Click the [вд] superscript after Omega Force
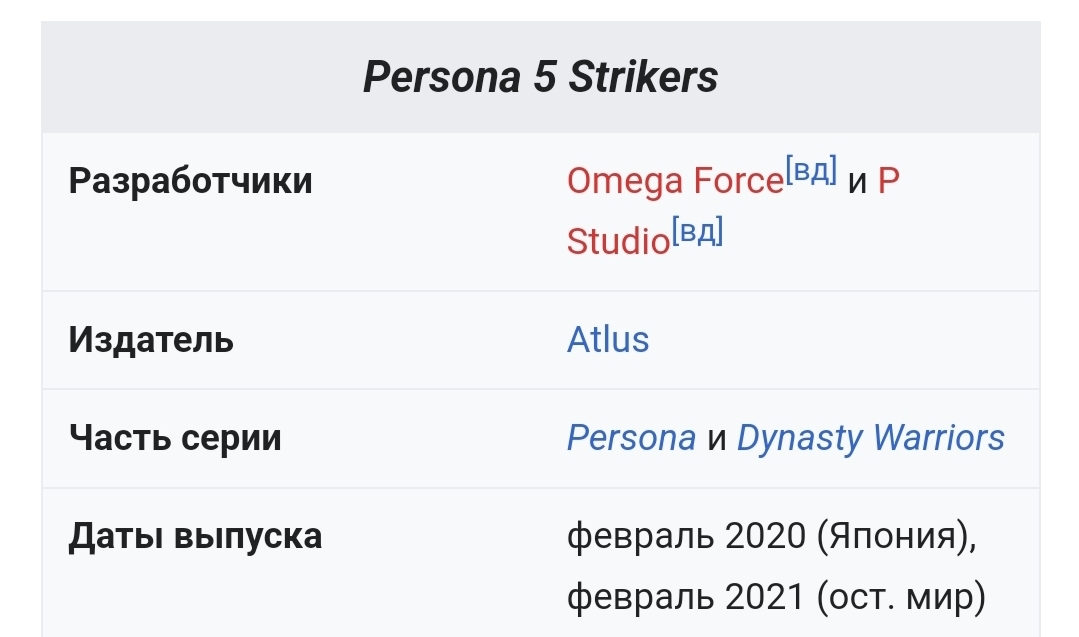The width and height of the screenshot is (1079, 637). [811, 170]
